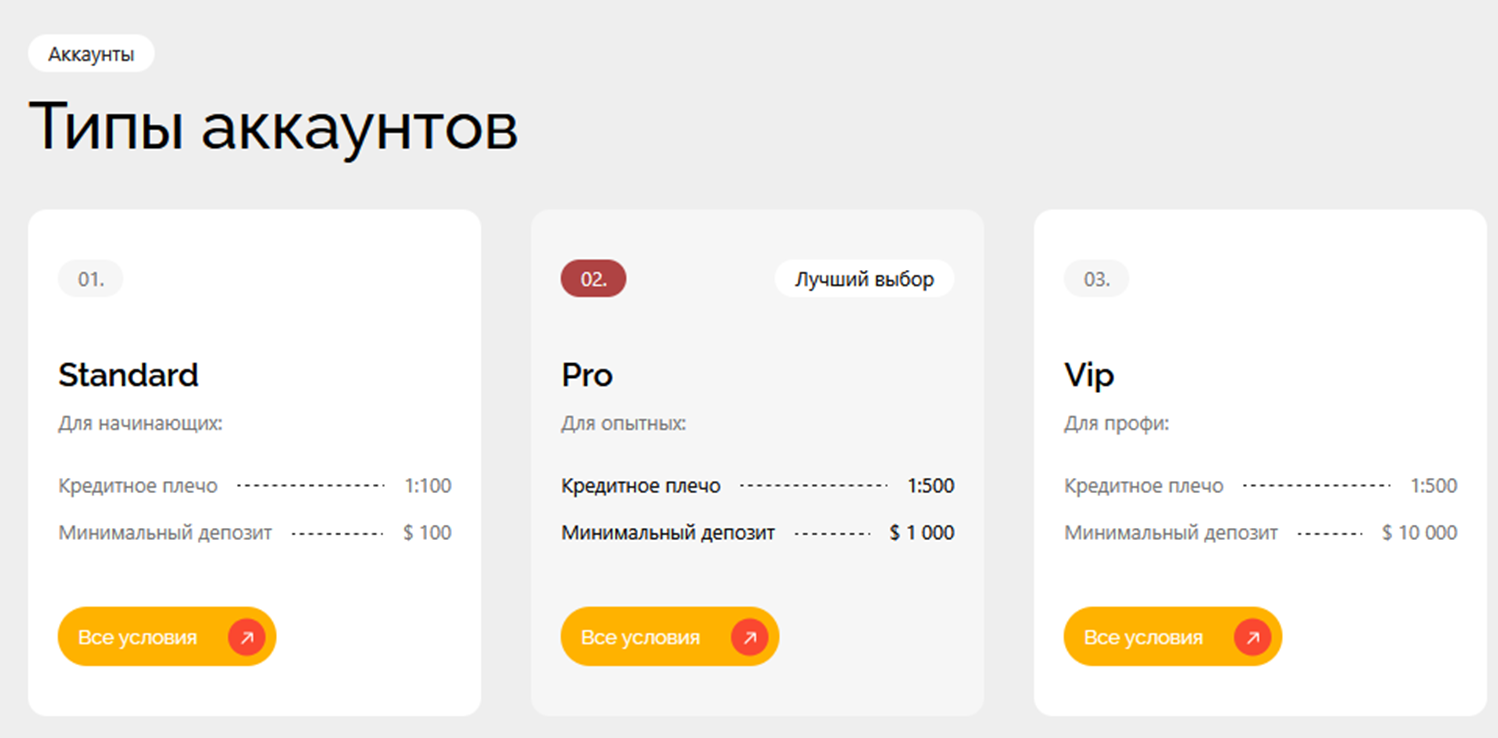Click the Standard account title

coord(128,375)
